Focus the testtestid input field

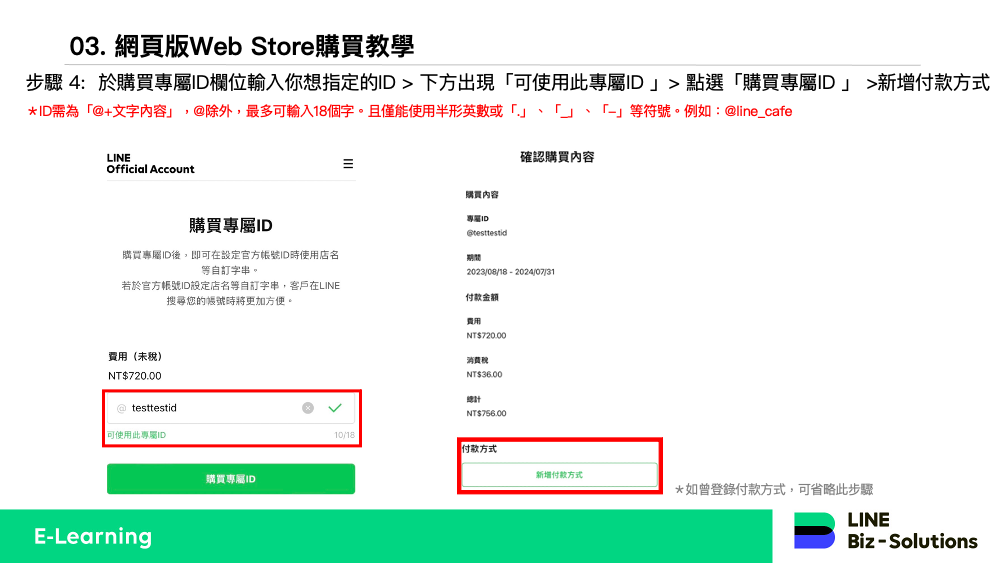pyautogui.click(x=210, y=408)
